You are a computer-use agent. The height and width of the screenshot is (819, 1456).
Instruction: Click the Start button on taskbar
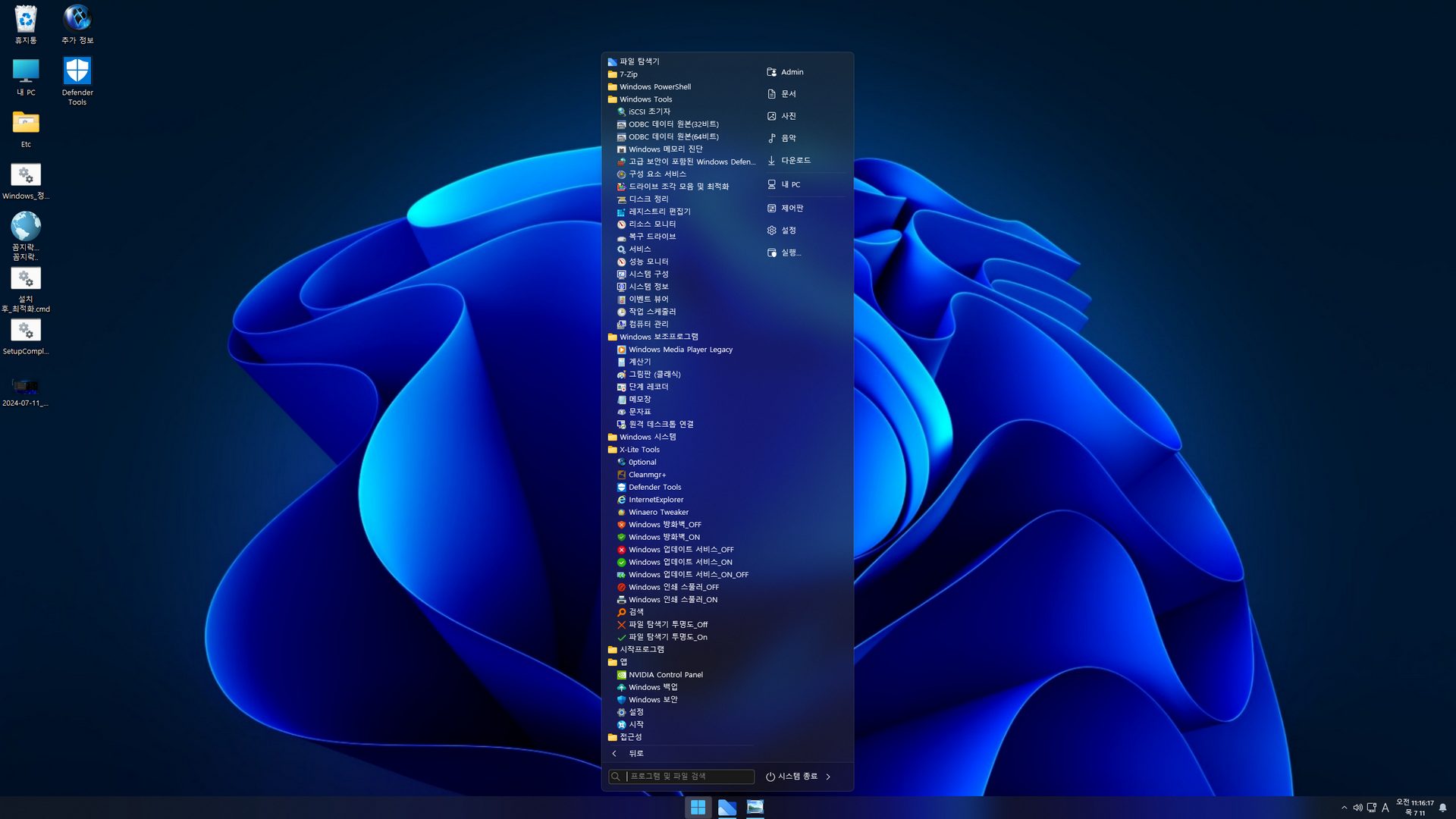(698, 808)
